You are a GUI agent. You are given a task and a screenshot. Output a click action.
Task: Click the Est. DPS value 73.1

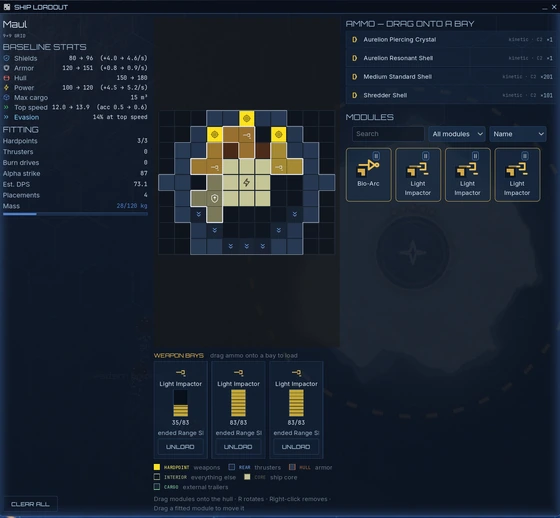(x=140, y=184)
